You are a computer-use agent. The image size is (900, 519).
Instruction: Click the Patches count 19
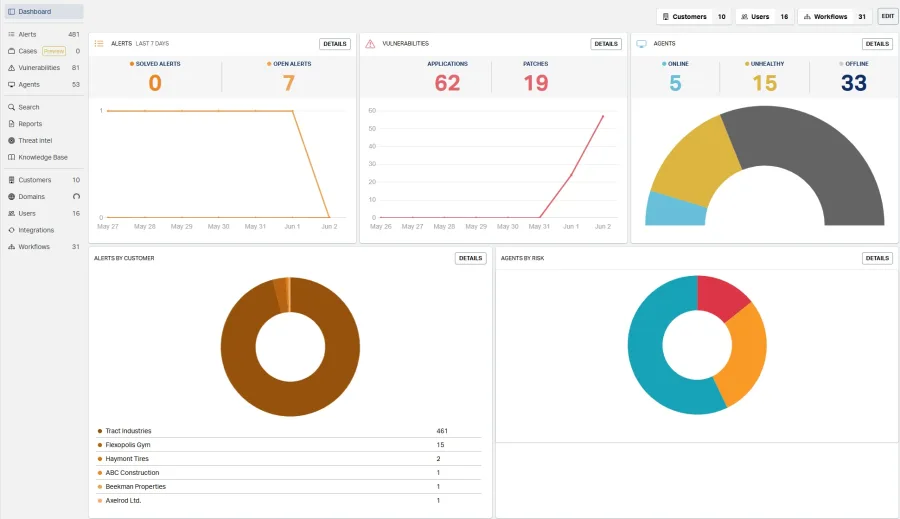click(x=536, y=83)
